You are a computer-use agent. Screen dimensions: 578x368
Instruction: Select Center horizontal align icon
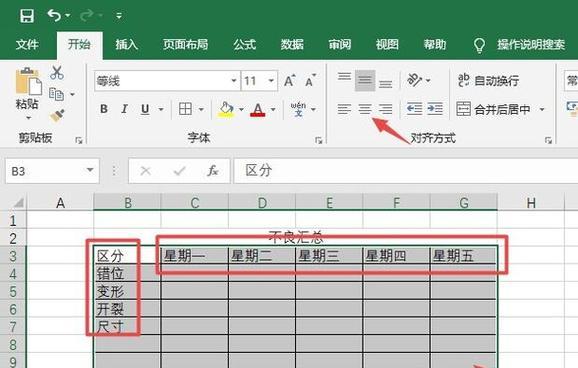[x=365, y=109]
